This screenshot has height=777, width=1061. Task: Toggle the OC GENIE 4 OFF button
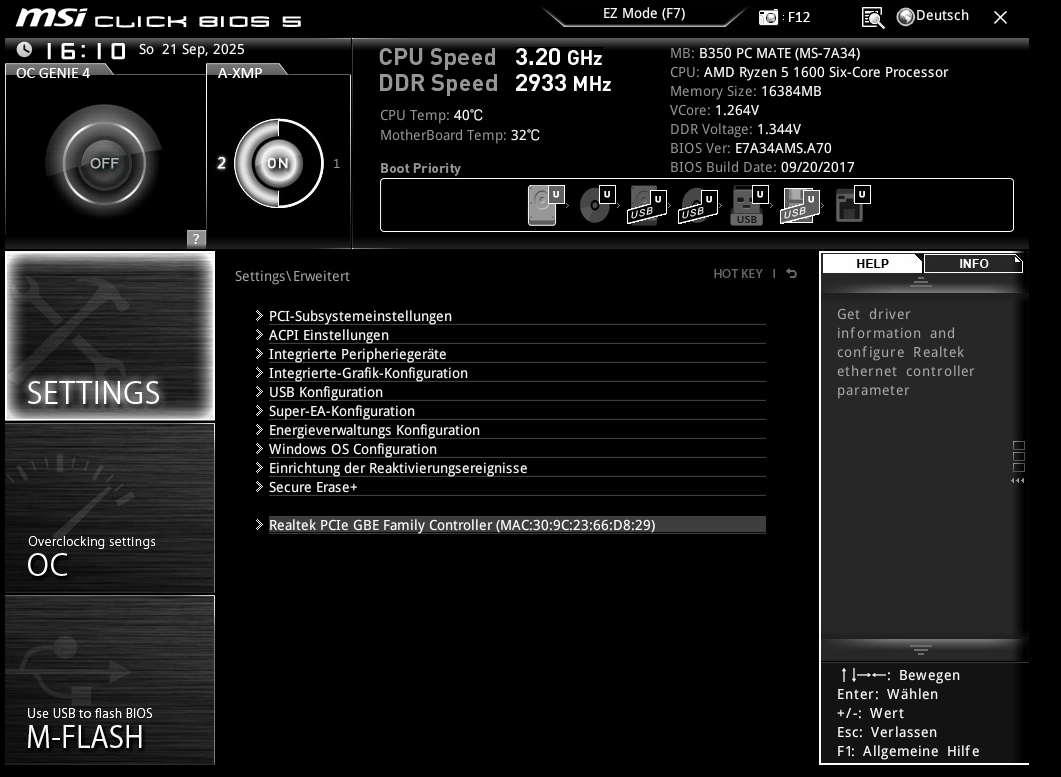[x=104, y=163]
